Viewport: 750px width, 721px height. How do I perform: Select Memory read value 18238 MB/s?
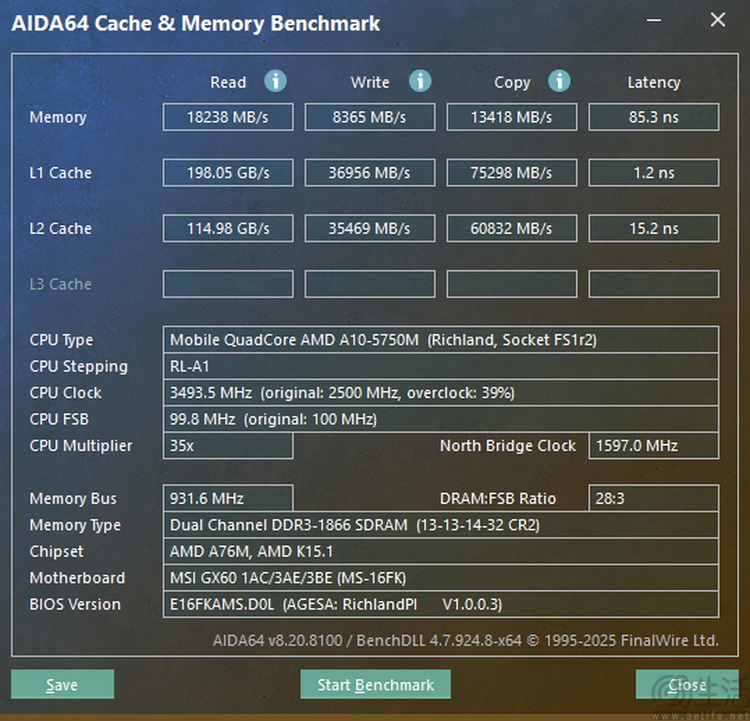coord(228,117)
